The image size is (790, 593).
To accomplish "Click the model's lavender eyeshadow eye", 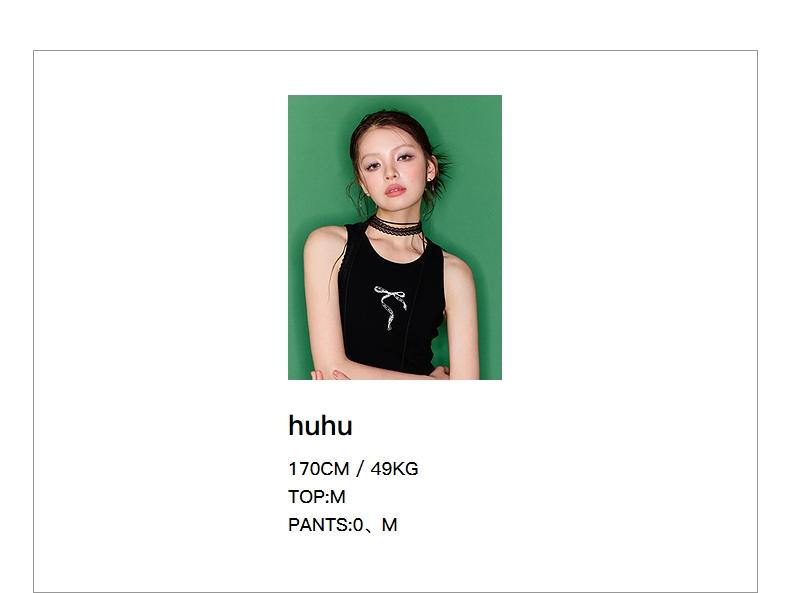I will tap(373, 164).
